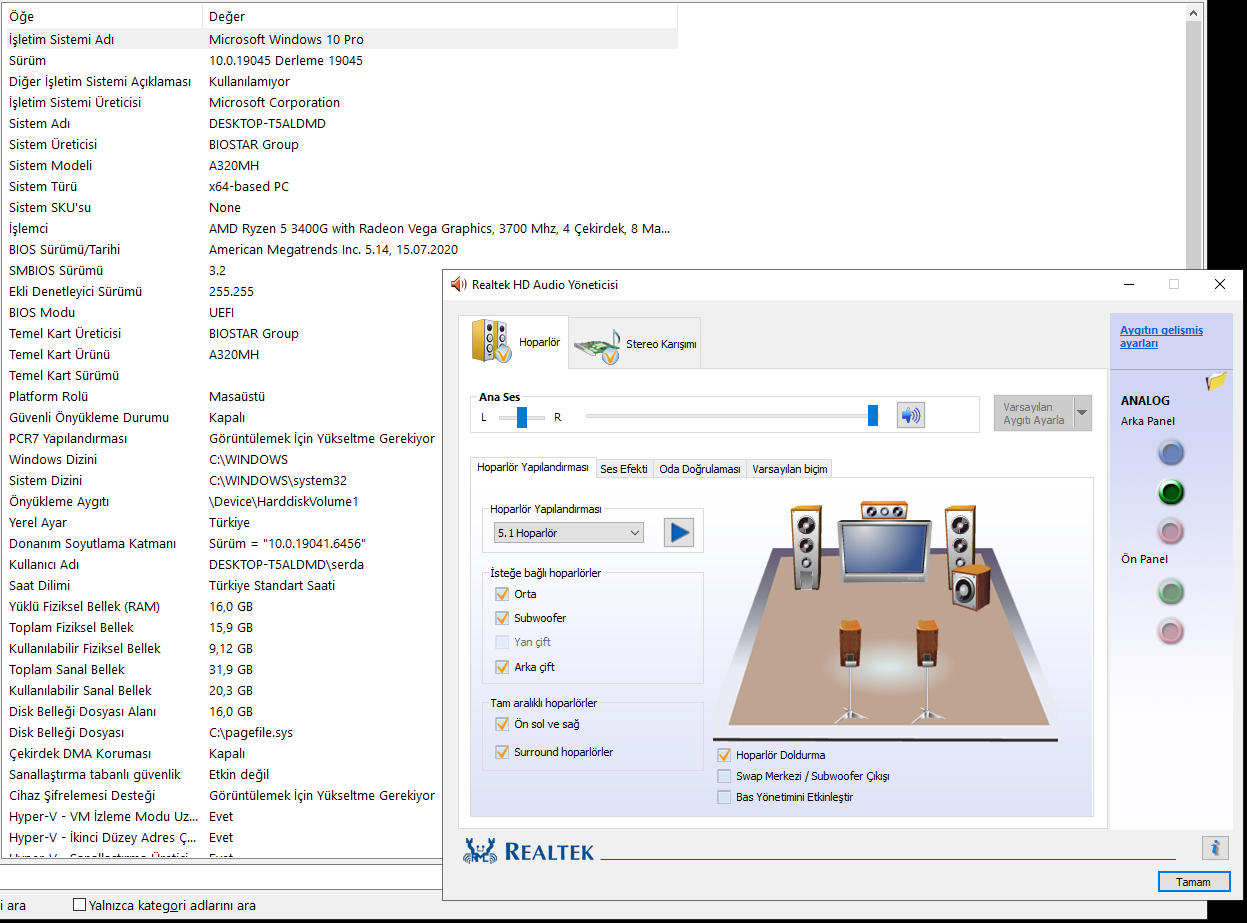Select the blue rear panel jack
The height and width of the screenshot is (923, 1247).
pyautogui.click(x=1171, y=454)
